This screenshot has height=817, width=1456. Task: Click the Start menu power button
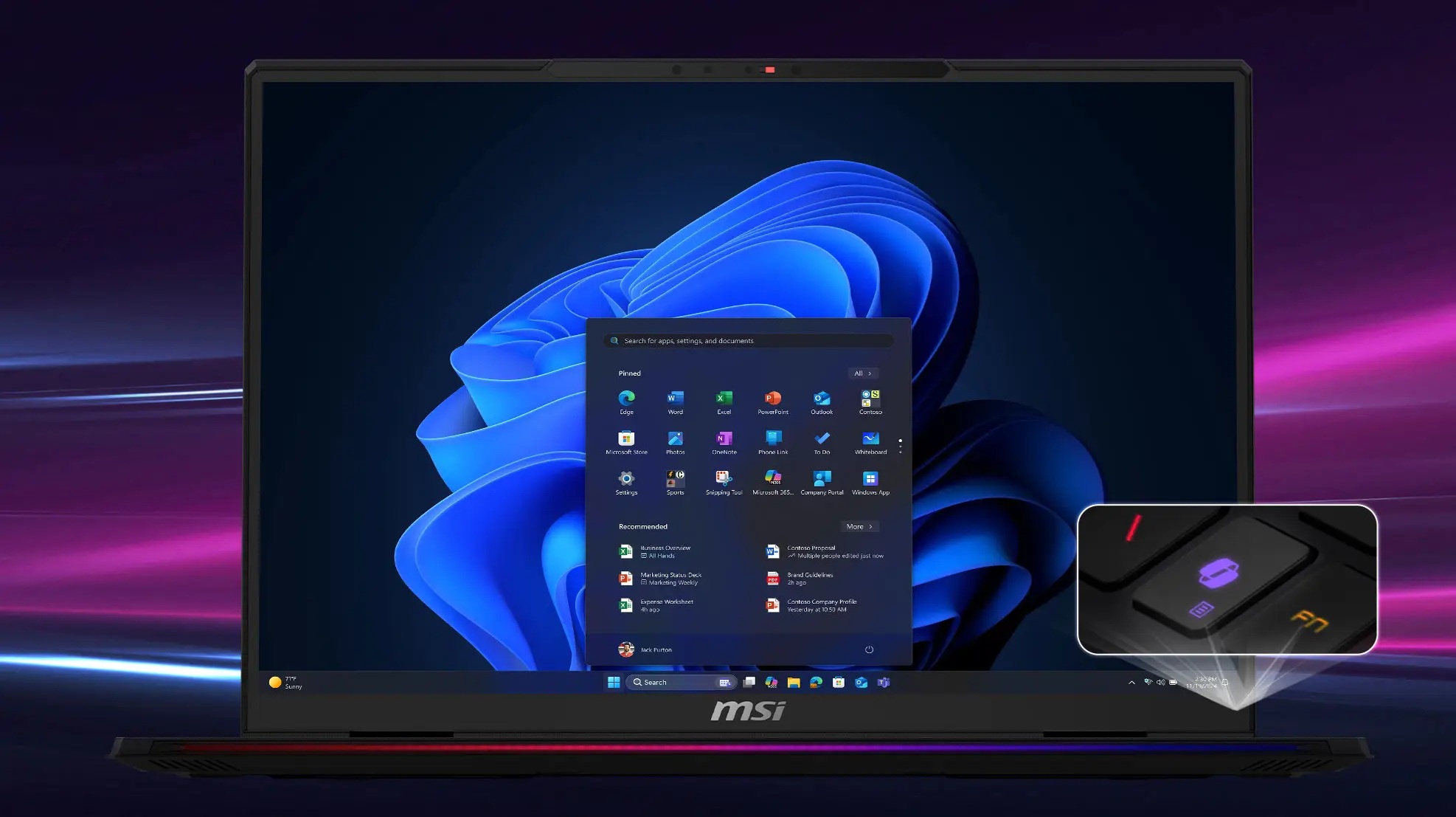(869, 649)
